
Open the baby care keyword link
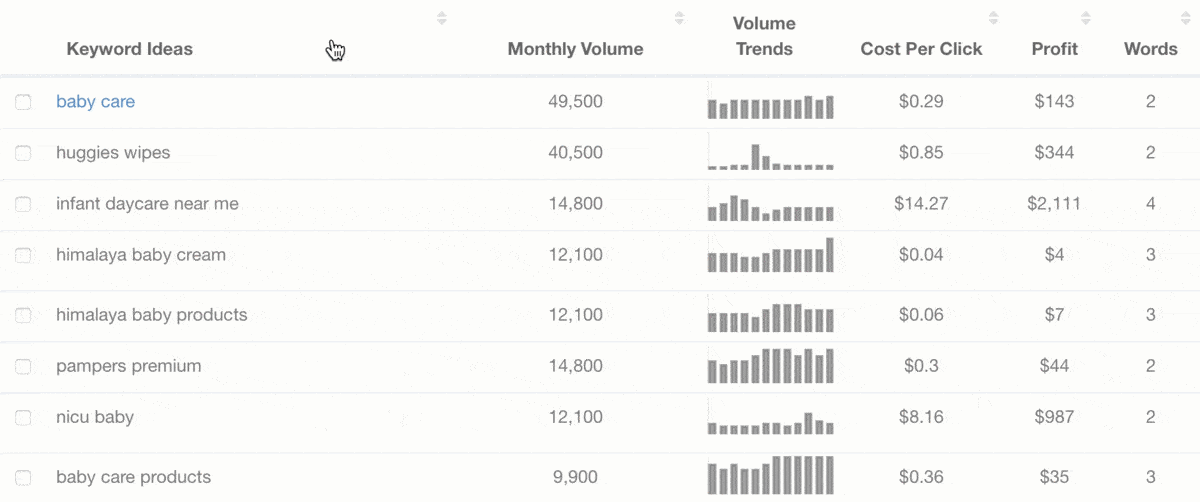(x=95, y=102)
